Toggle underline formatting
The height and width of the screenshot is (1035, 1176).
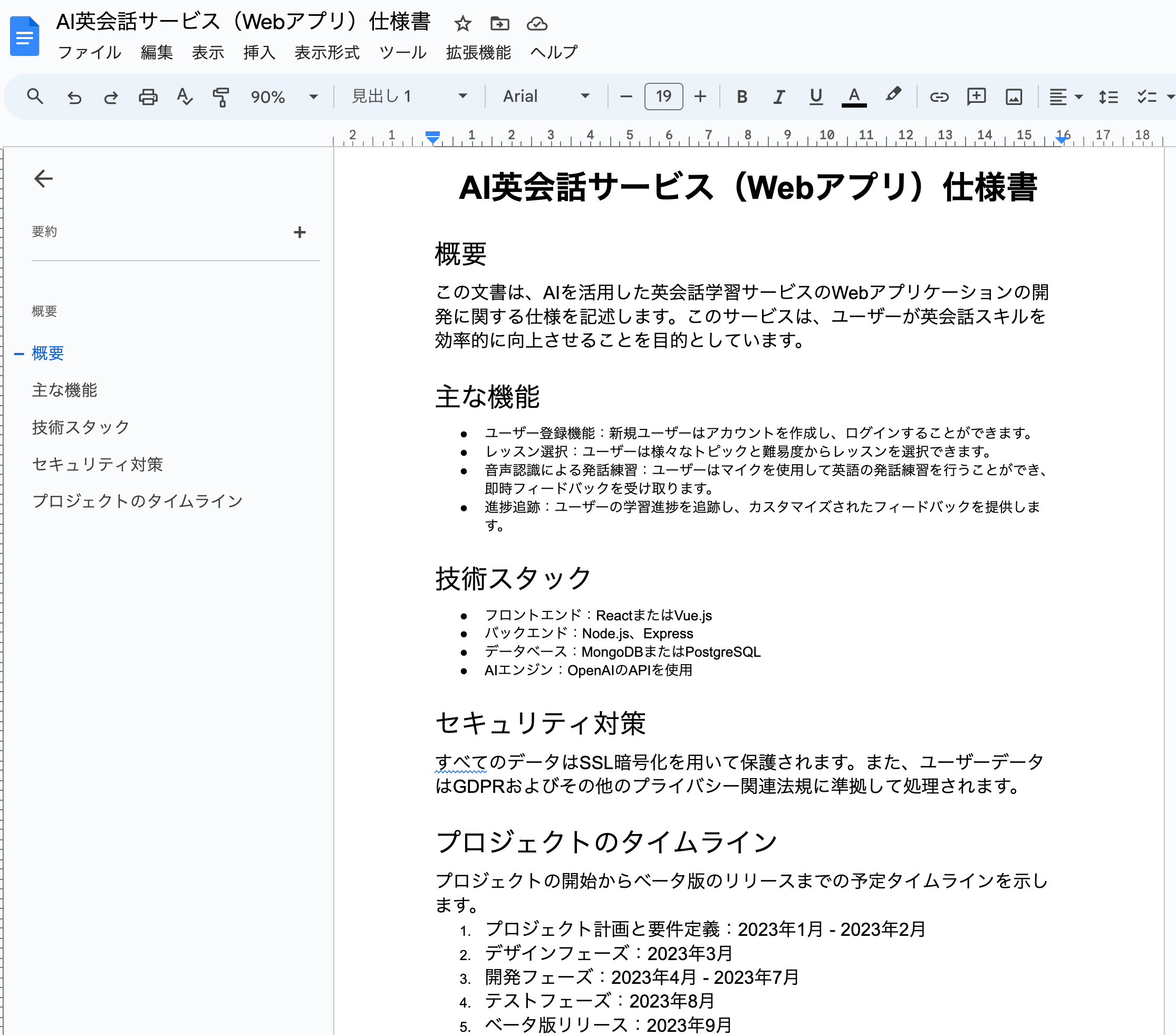tap(816, 97)
